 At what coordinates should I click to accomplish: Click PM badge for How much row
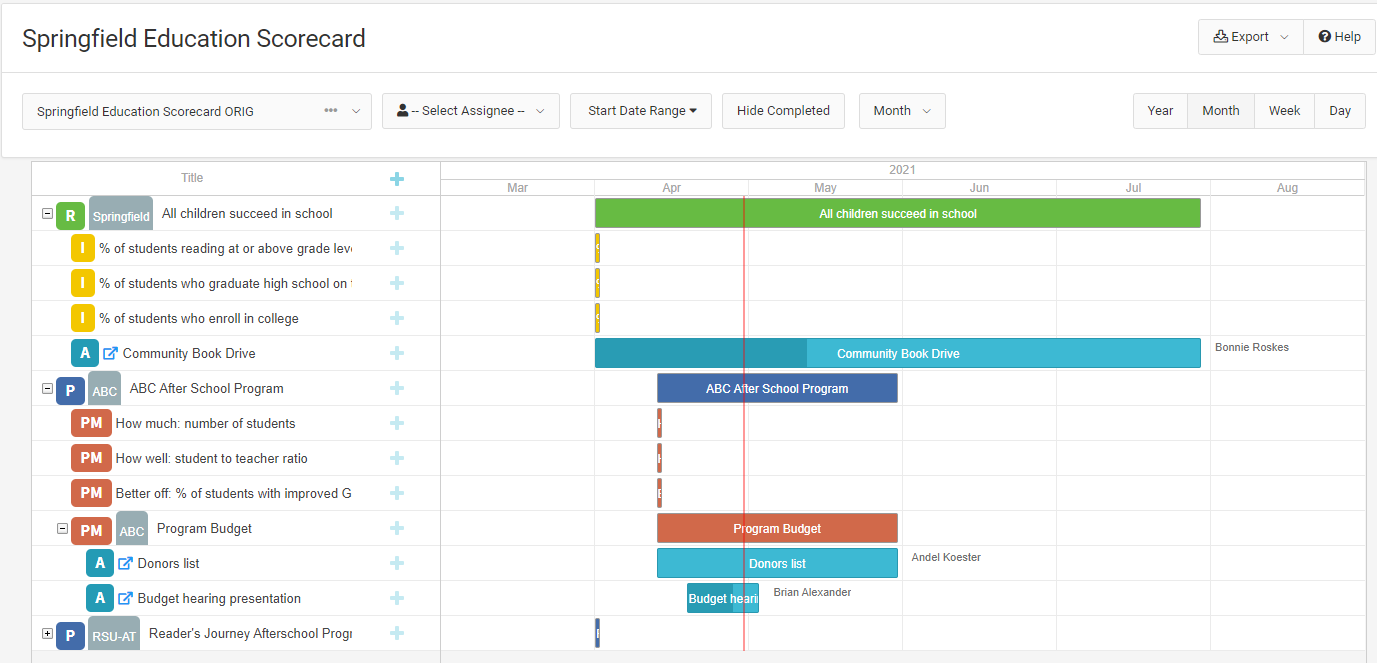click(x=91, y=423)
